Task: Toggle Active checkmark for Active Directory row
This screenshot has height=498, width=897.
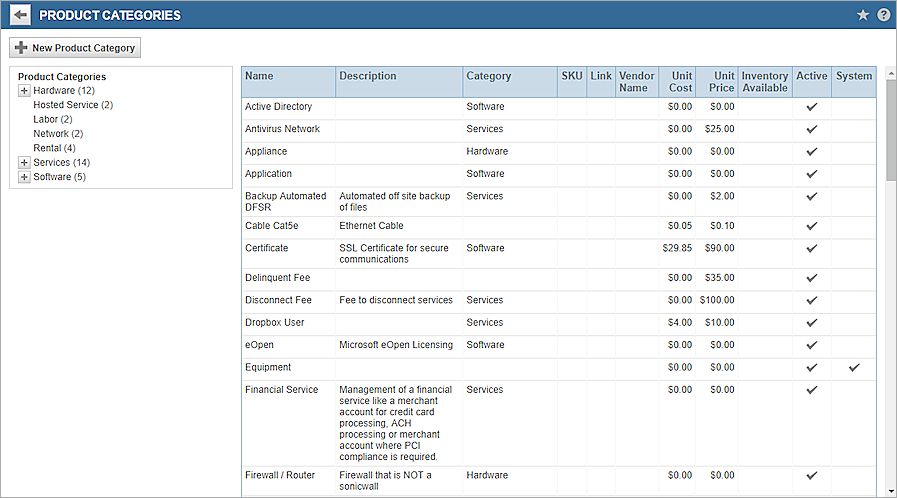Action: (812, 107)
